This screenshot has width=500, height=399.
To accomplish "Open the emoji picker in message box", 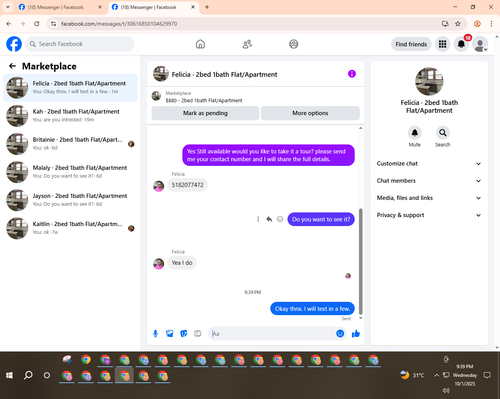I will pos(340,333).
